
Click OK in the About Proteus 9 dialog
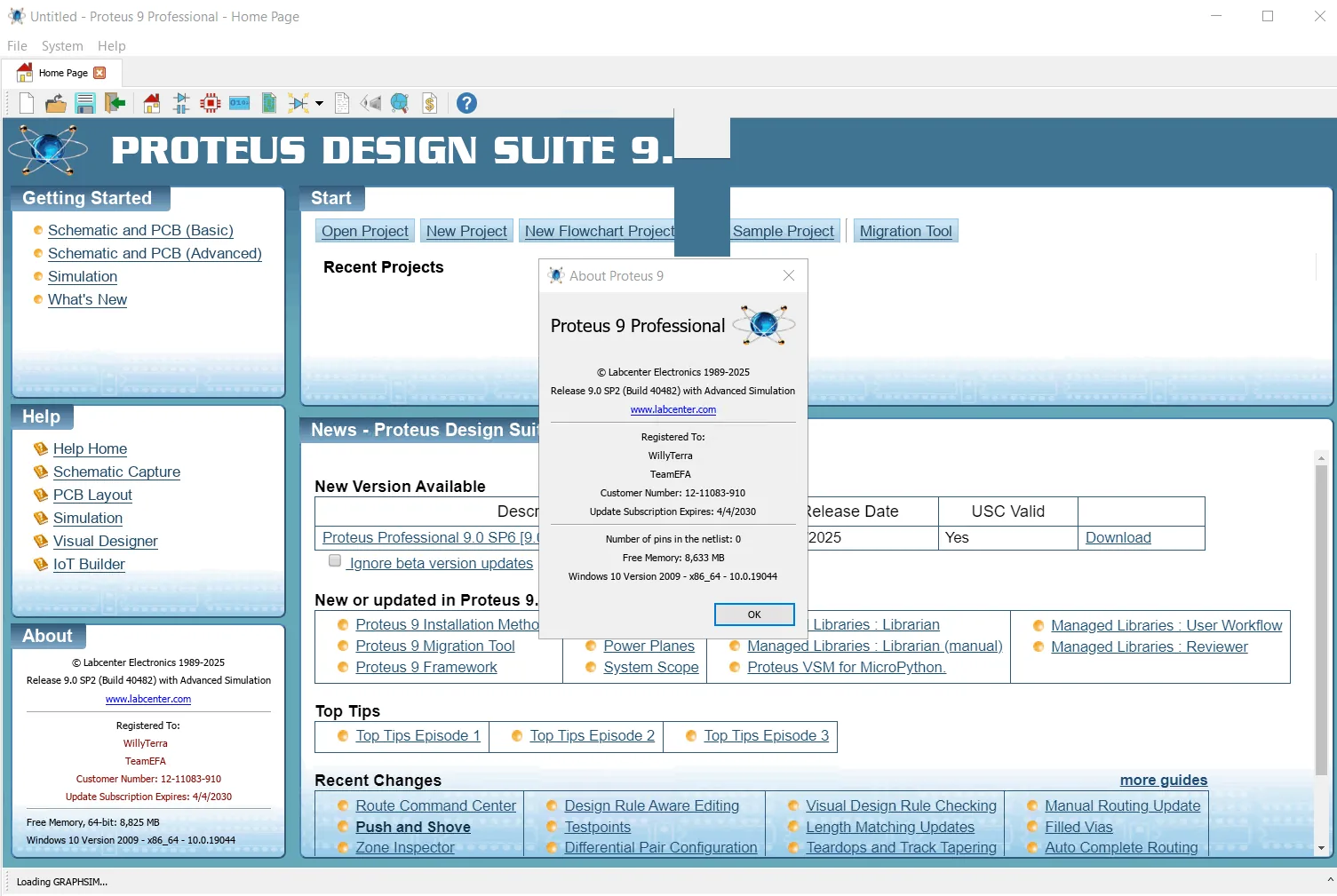754,615
